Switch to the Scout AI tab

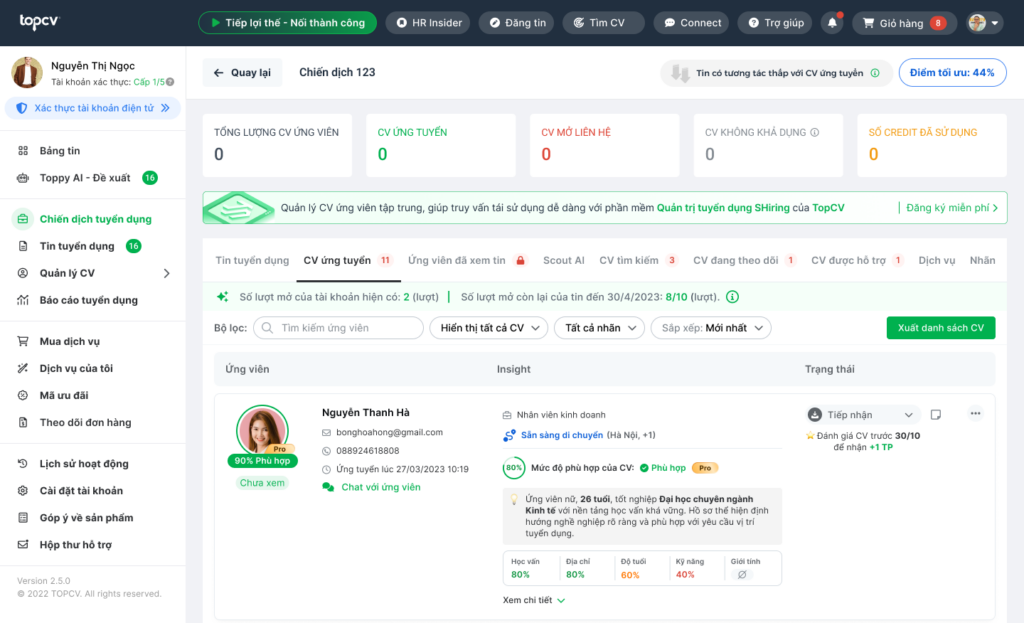tap(564, 260)
